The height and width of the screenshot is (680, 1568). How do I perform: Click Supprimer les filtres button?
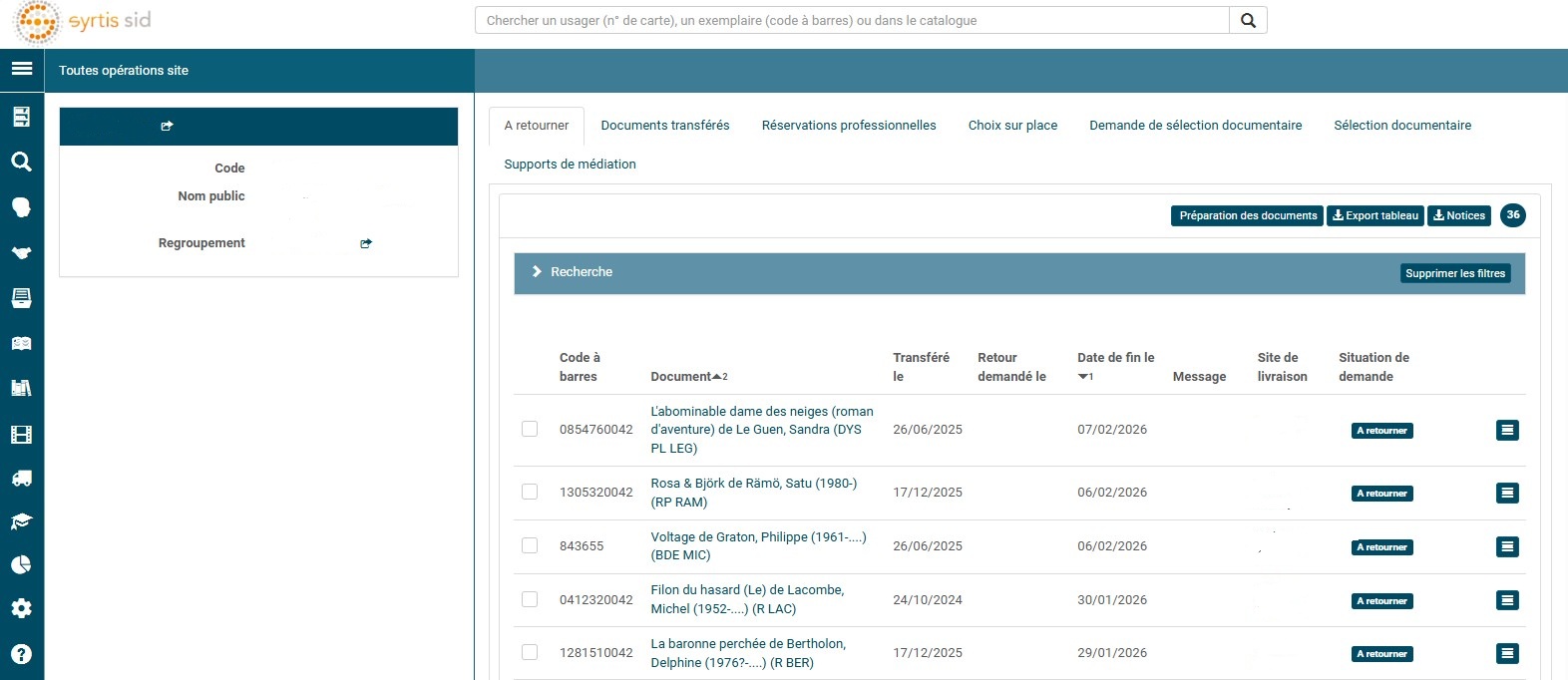click(1455, 273)
